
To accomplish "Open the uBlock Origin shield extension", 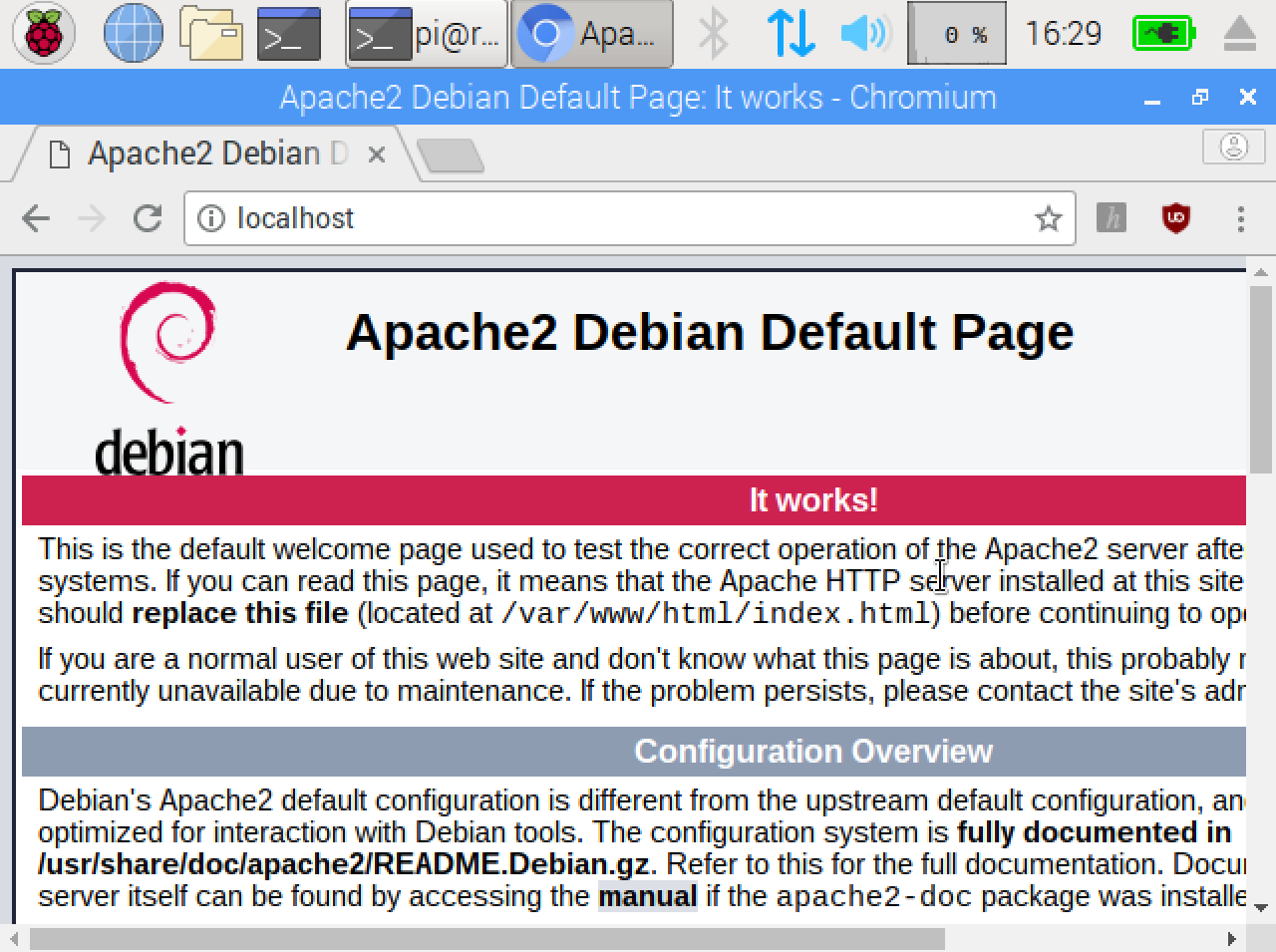I will 1176,218.
